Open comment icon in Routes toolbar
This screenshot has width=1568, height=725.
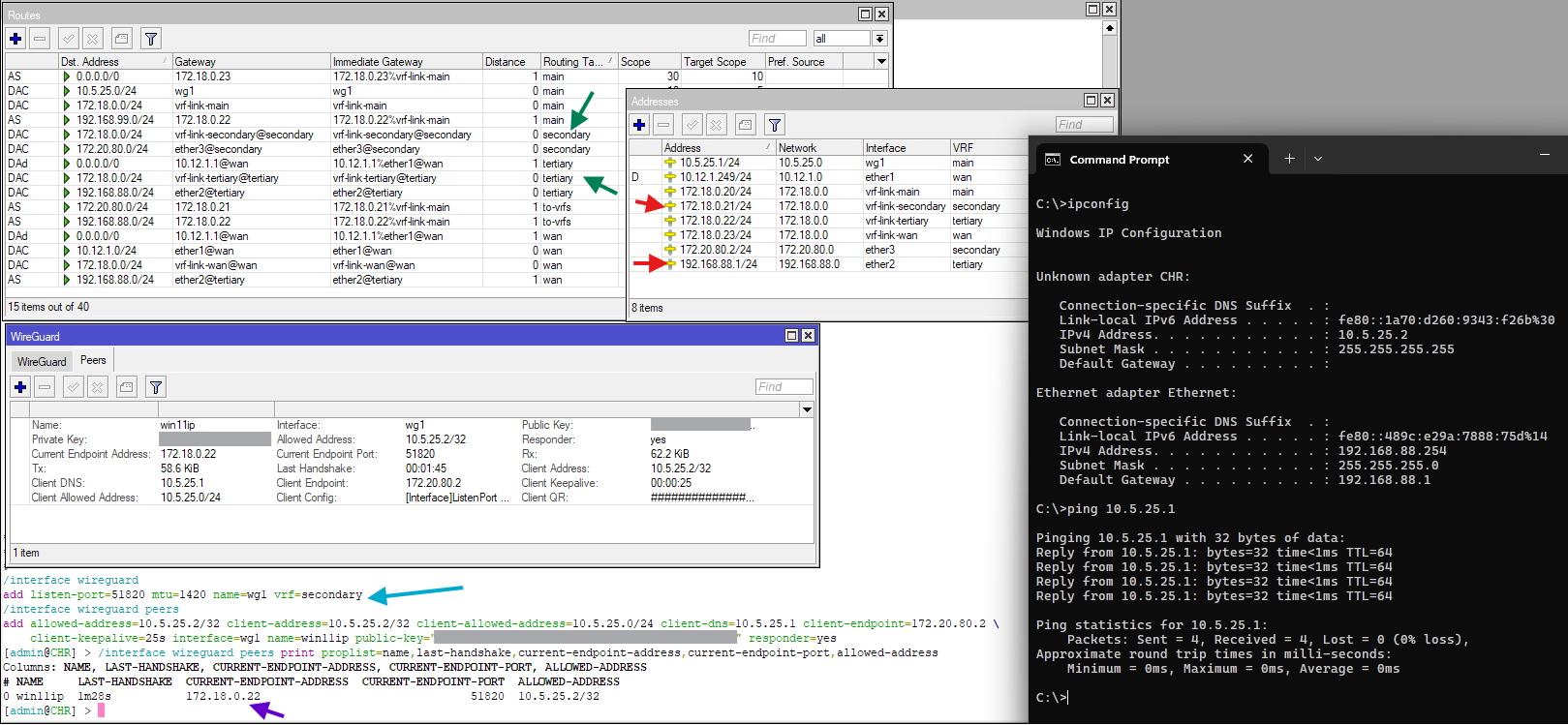click(x=121, y=39)
